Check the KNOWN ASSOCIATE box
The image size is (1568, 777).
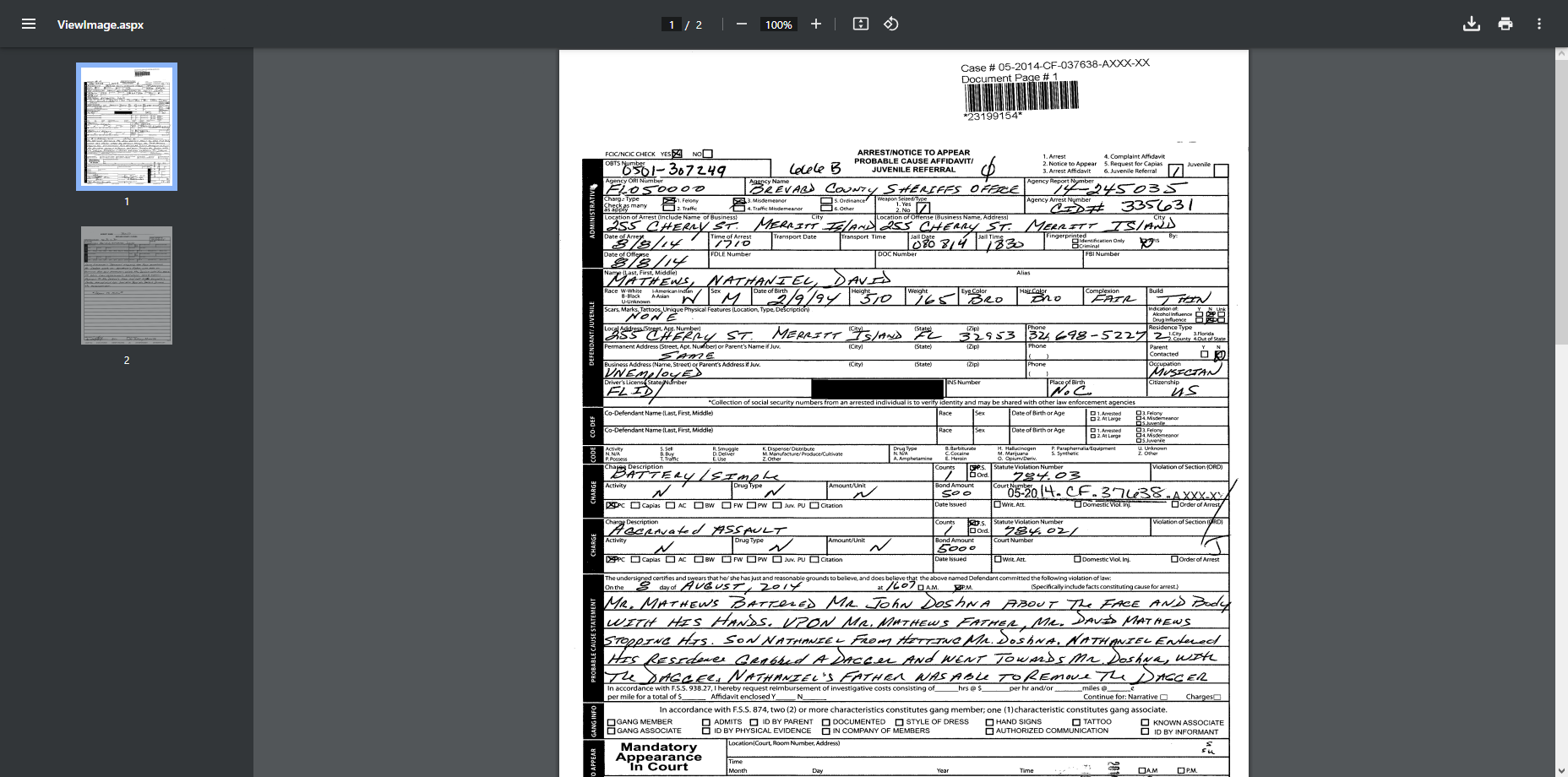click(x=1145, y=722)
